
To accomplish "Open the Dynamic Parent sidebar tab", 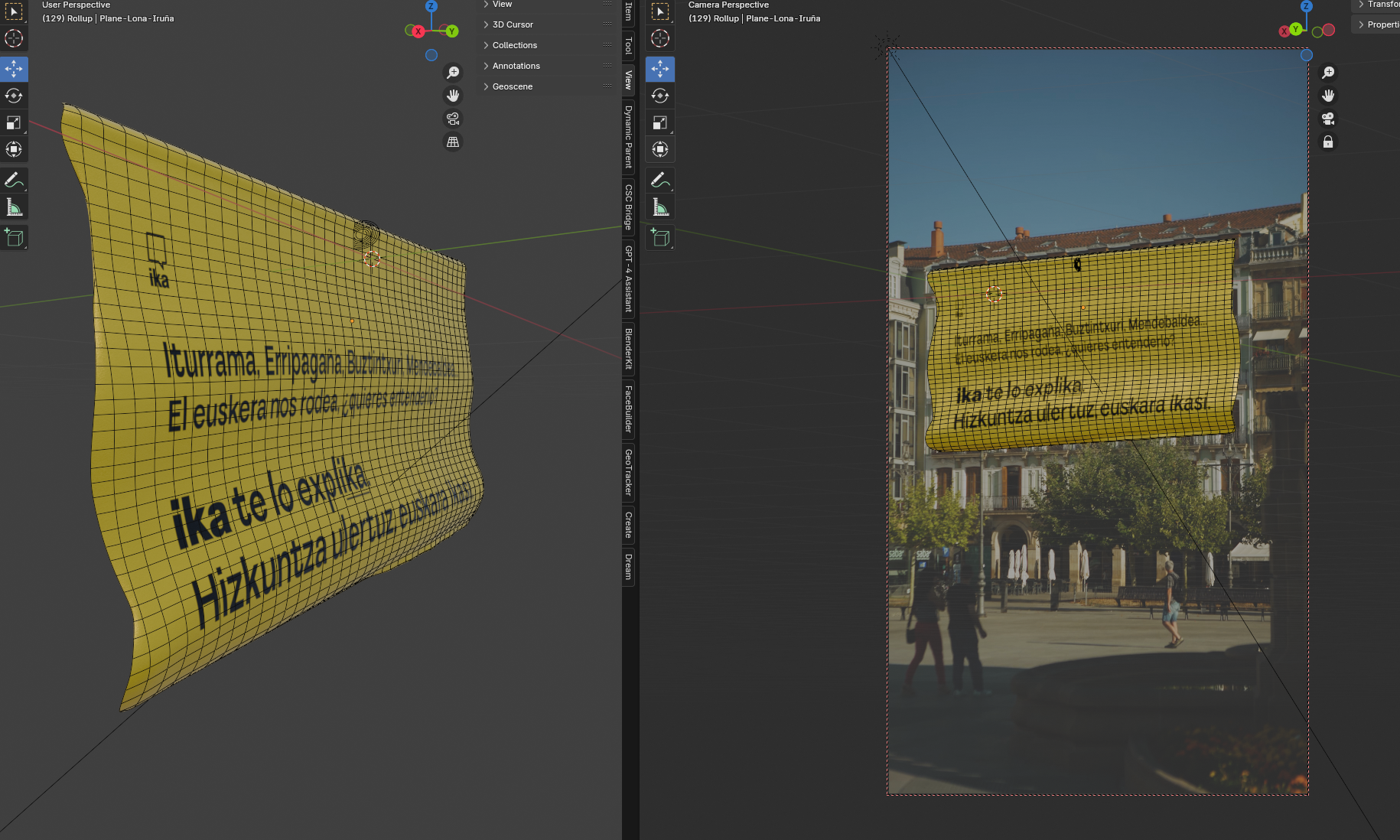I will [x=629, y=137].
